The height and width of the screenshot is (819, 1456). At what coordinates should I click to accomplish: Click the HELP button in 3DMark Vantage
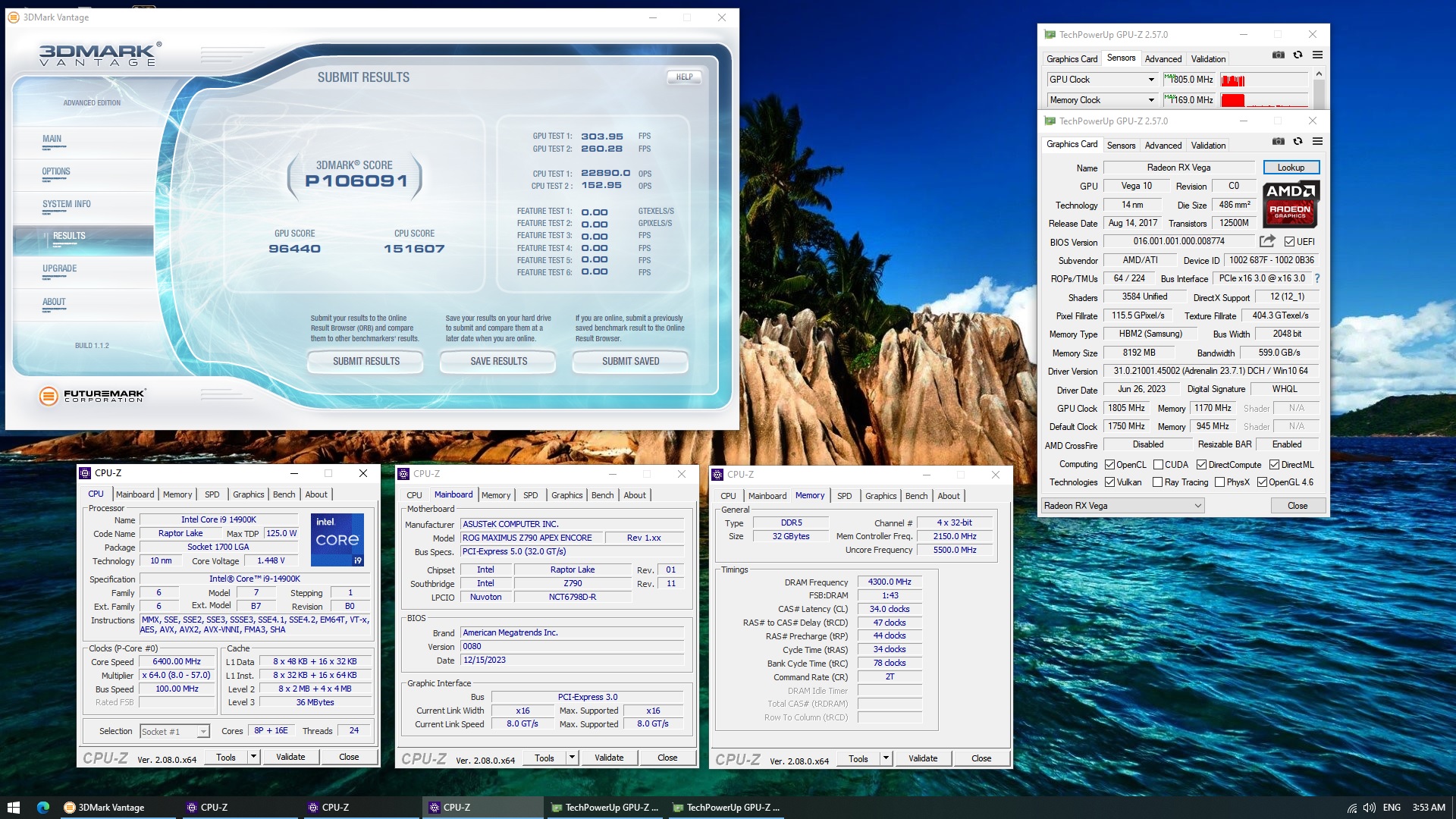coord(684,77)
